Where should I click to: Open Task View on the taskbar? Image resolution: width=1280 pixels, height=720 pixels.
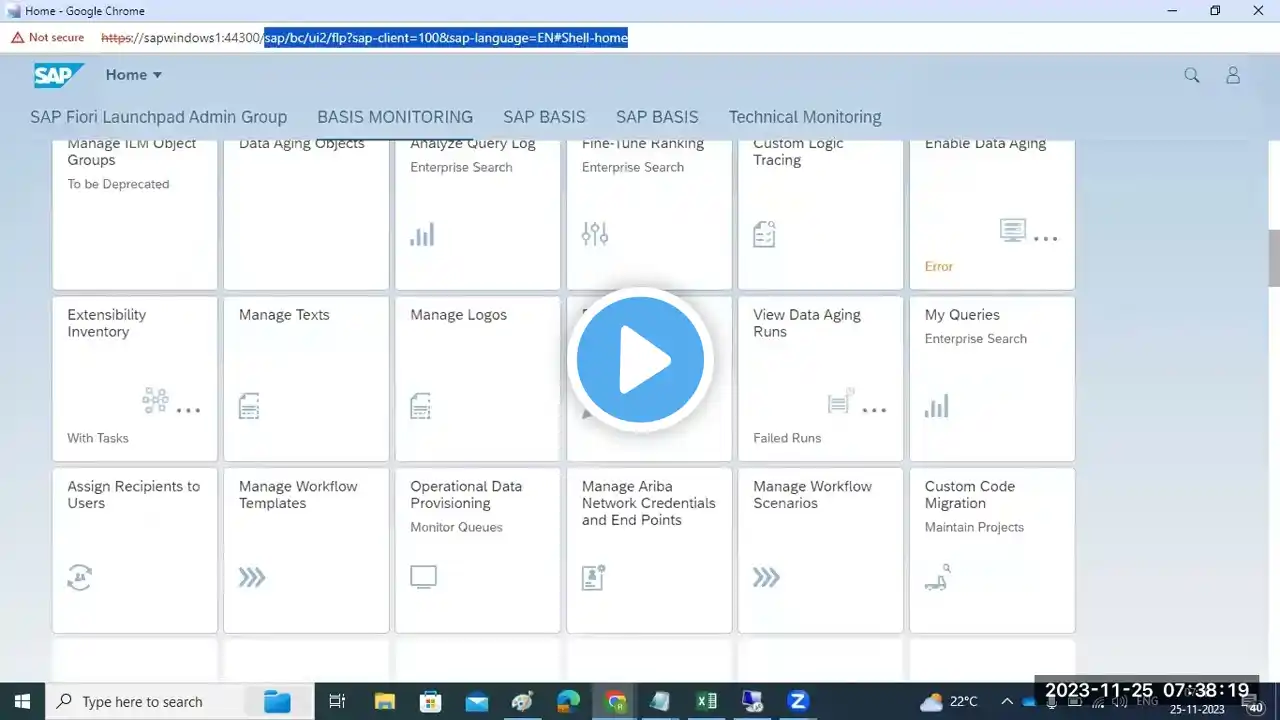[337, 702]
